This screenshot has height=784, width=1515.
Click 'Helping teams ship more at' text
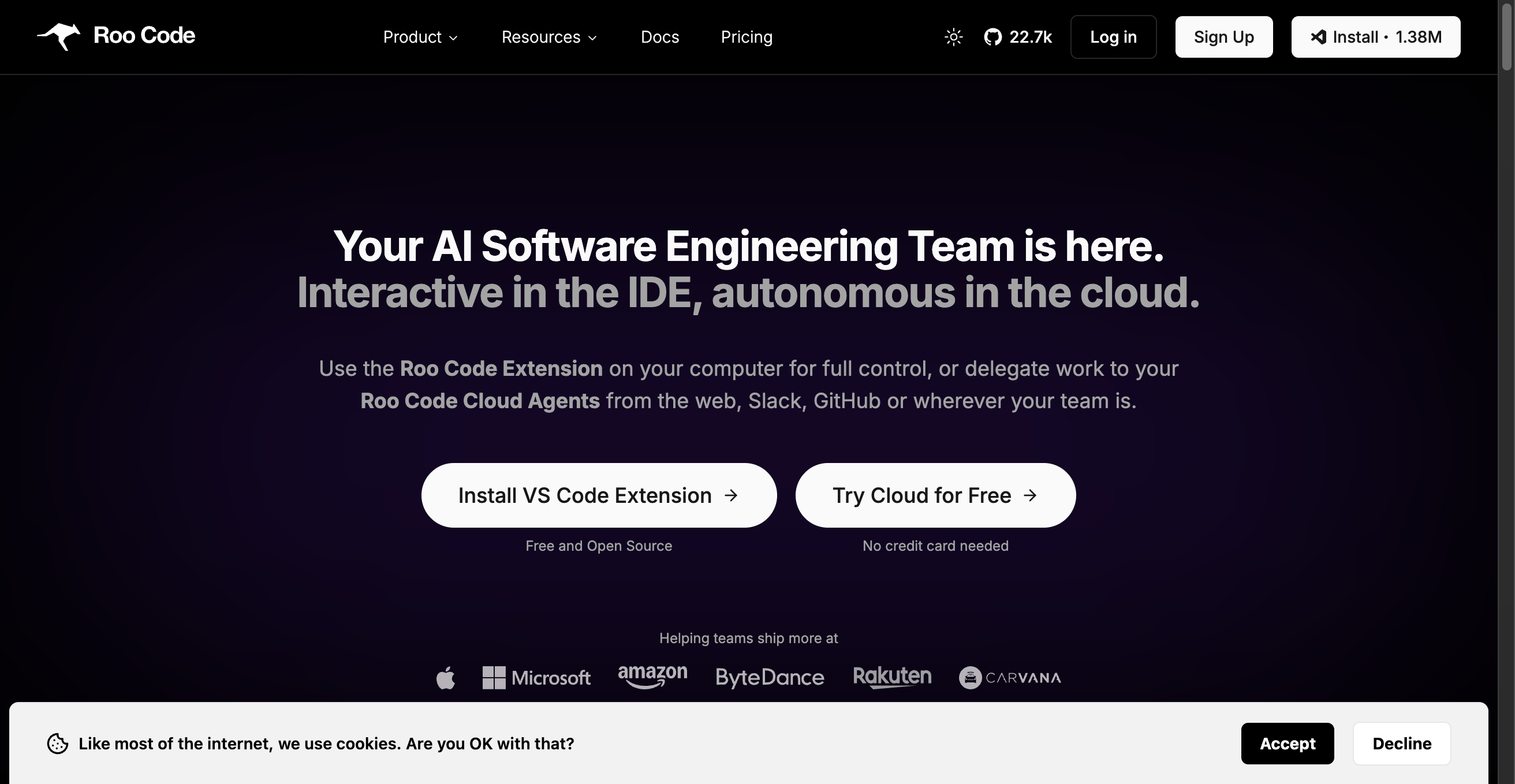coord(748,638)
